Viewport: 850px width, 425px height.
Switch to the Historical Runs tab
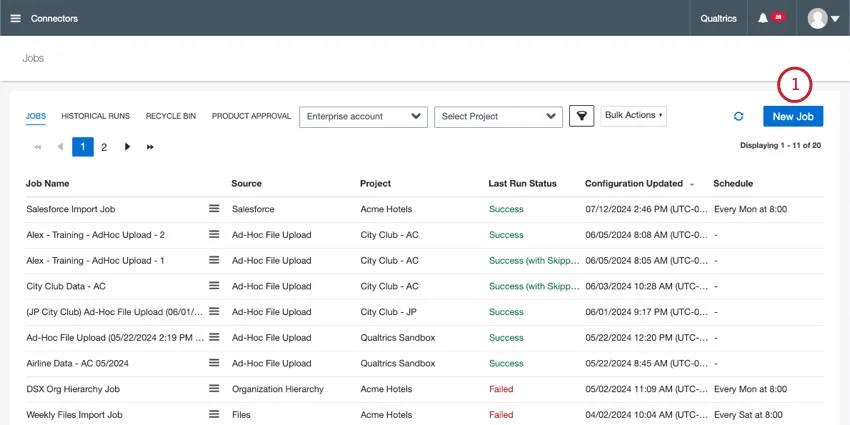pos(95,116)
